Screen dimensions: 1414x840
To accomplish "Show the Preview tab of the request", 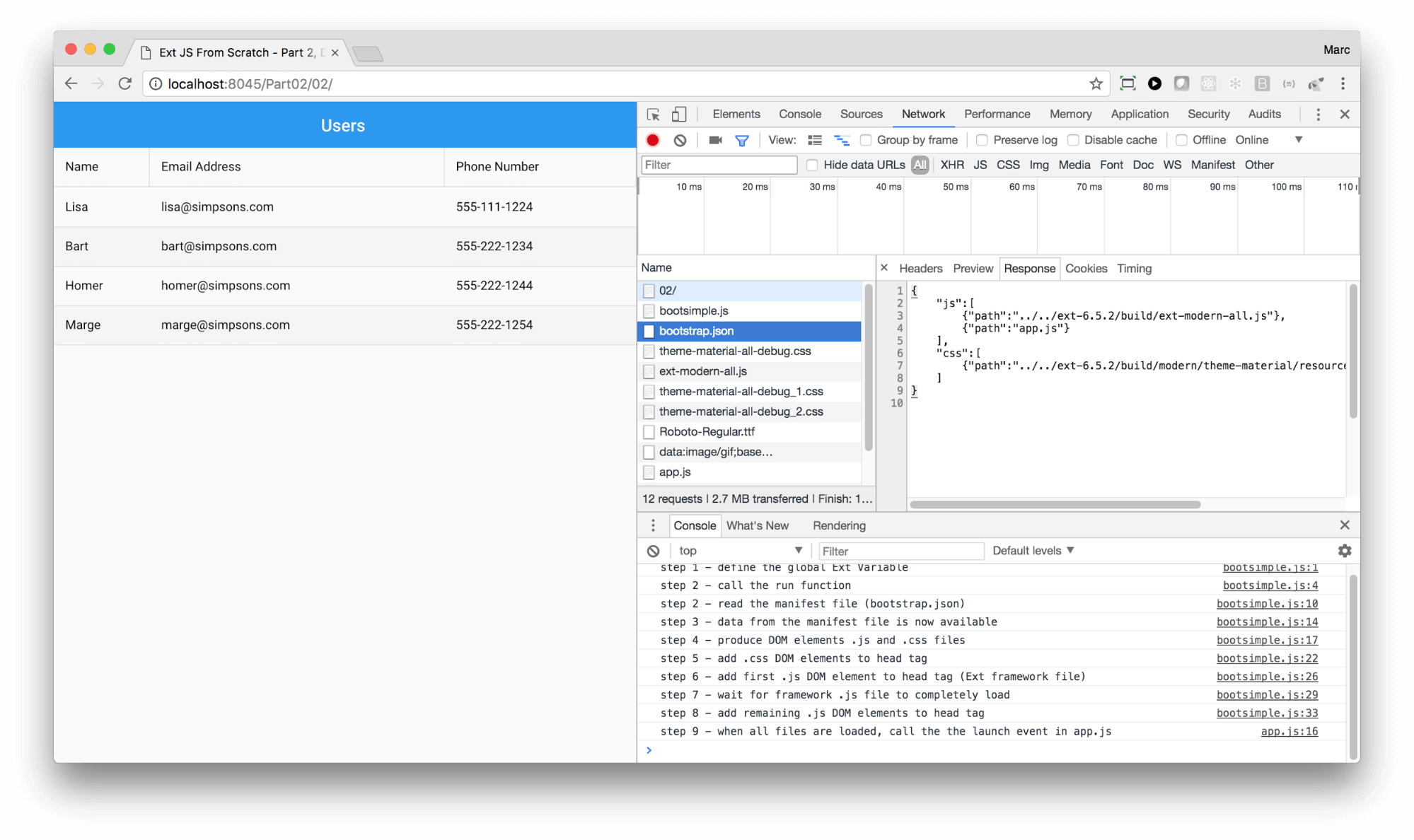I will tap(973, 268).
